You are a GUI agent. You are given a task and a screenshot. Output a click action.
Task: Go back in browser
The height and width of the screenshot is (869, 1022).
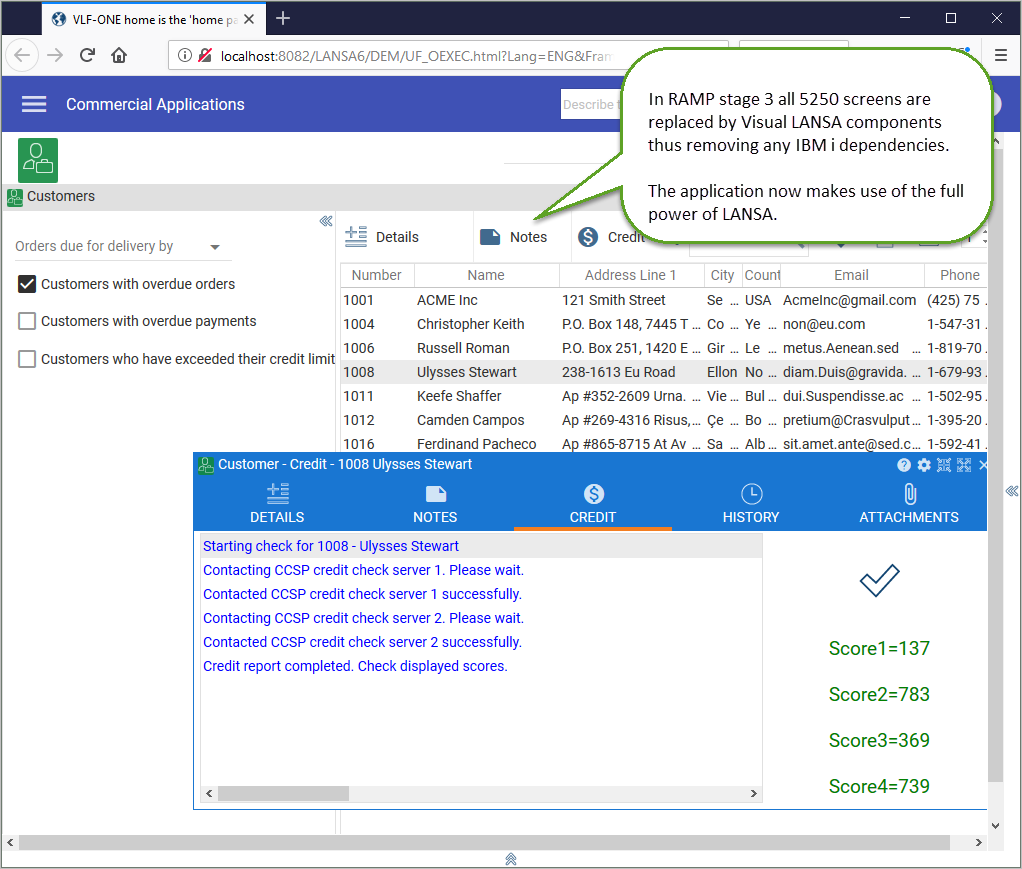[22, 55]
